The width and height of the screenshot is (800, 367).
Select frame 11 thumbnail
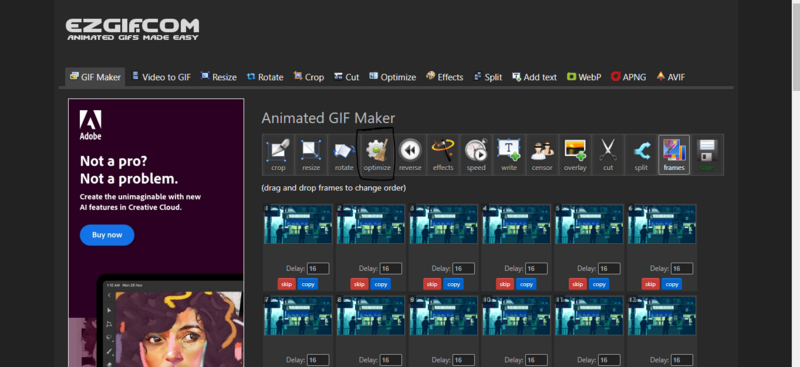point(589,316)
